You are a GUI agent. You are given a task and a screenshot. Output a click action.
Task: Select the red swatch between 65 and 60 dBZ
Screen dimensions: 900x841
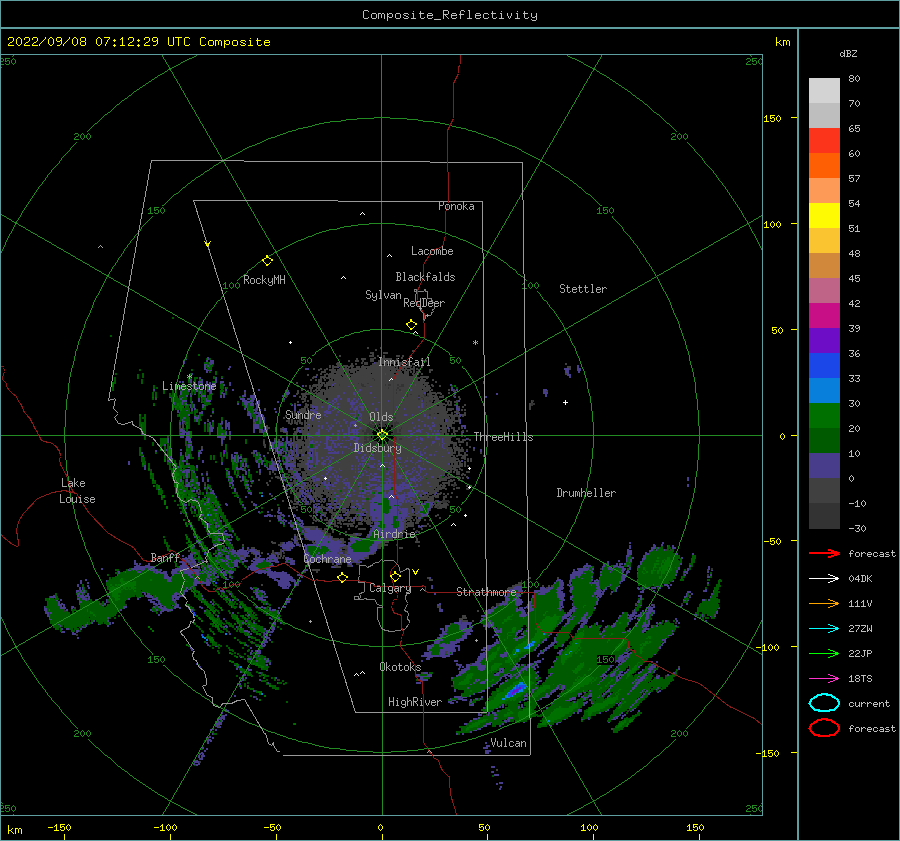(x=824, y=141)
